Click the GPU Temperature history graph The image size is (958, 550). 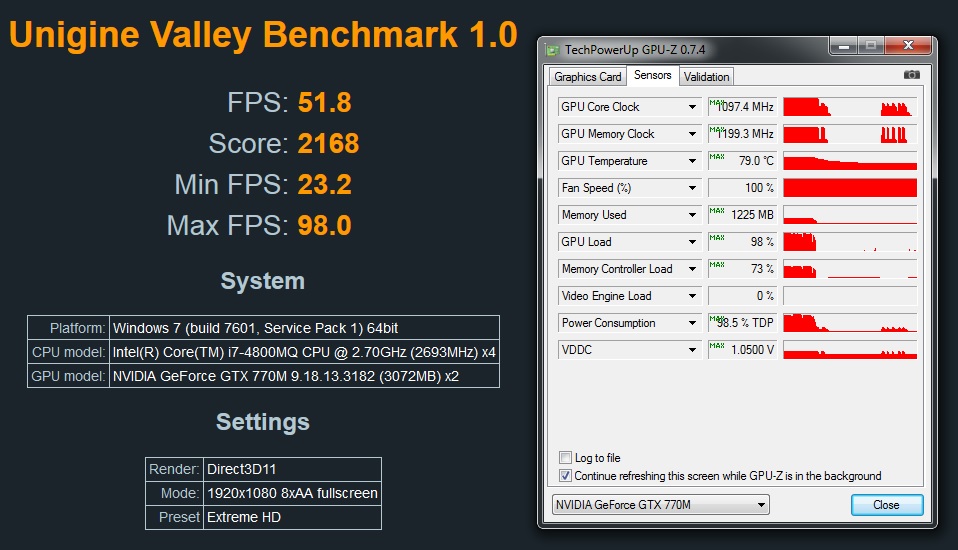[x=850, y=161]
